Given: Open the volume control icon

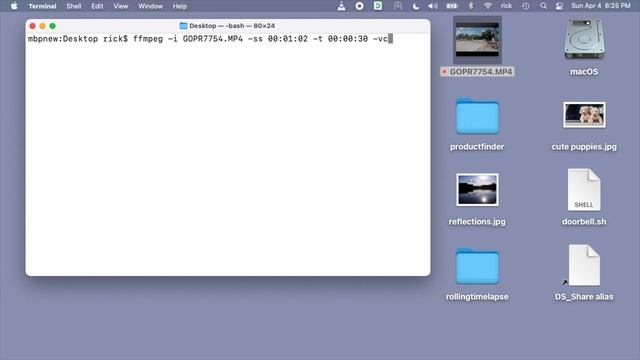Looking at the screenshot, I should 433,6.
